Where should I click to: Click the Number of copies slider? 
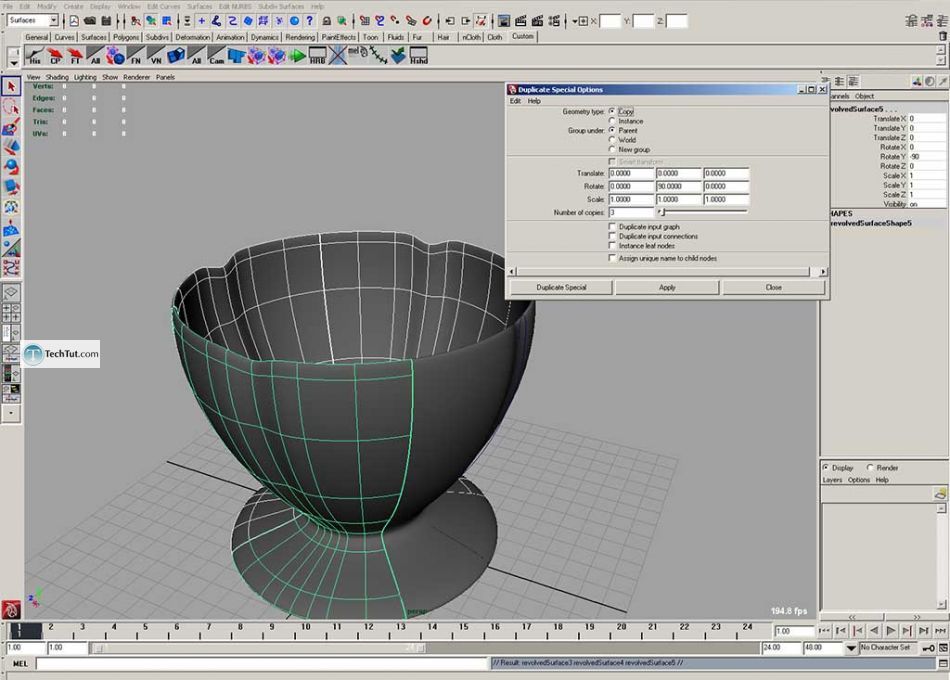click(703, 212)
